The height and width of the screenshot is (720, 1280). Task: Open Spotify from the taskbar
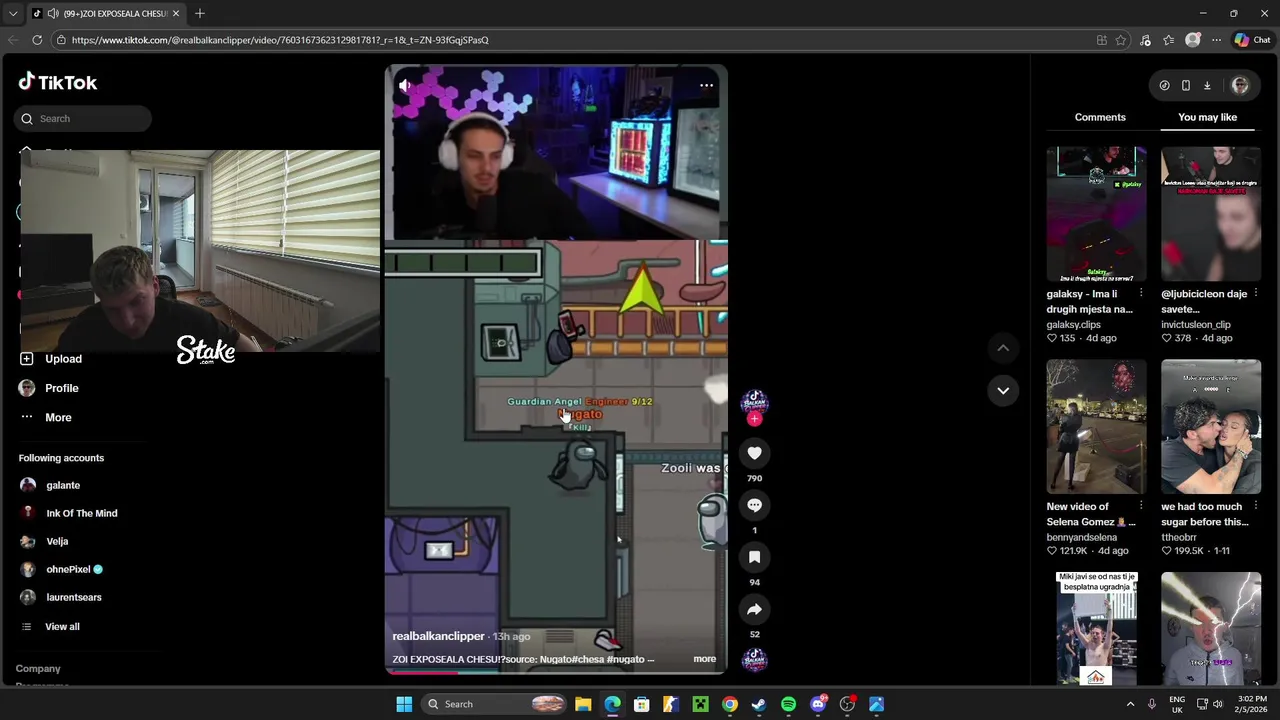[x=788, y=704]
